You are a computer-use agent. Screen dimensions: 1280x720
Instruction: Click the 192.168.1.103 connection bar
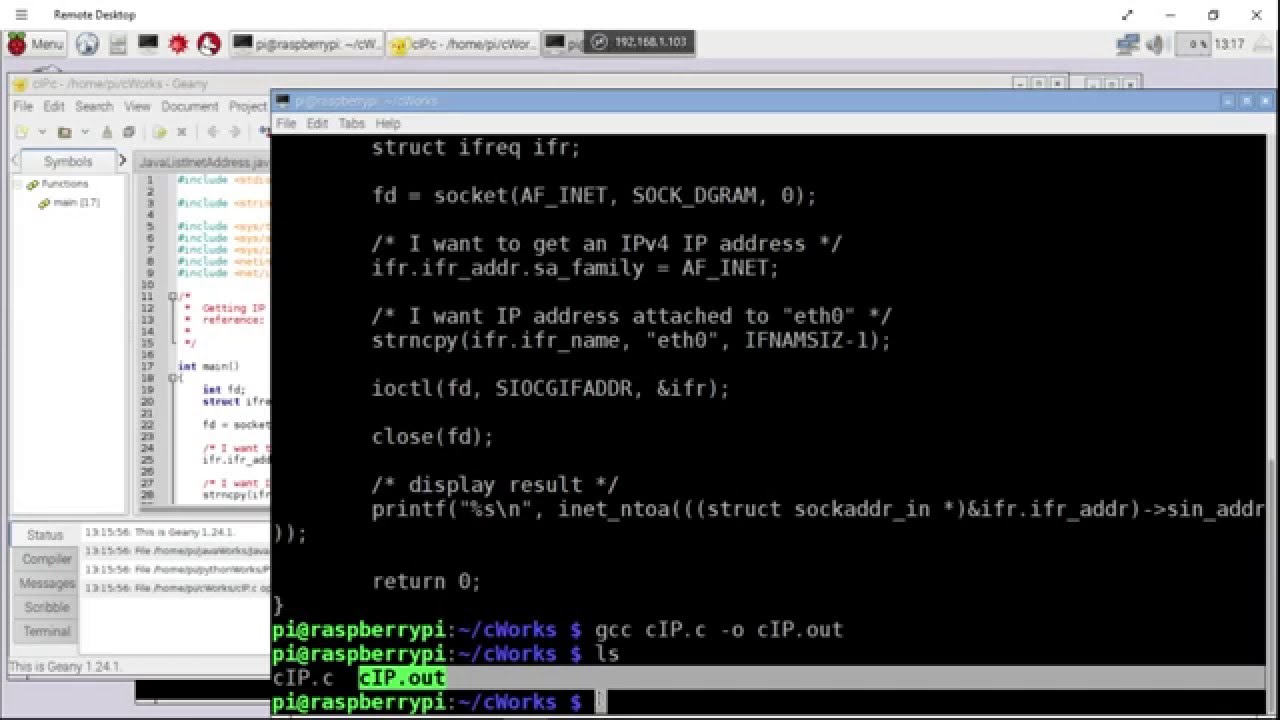click(638, 42)
